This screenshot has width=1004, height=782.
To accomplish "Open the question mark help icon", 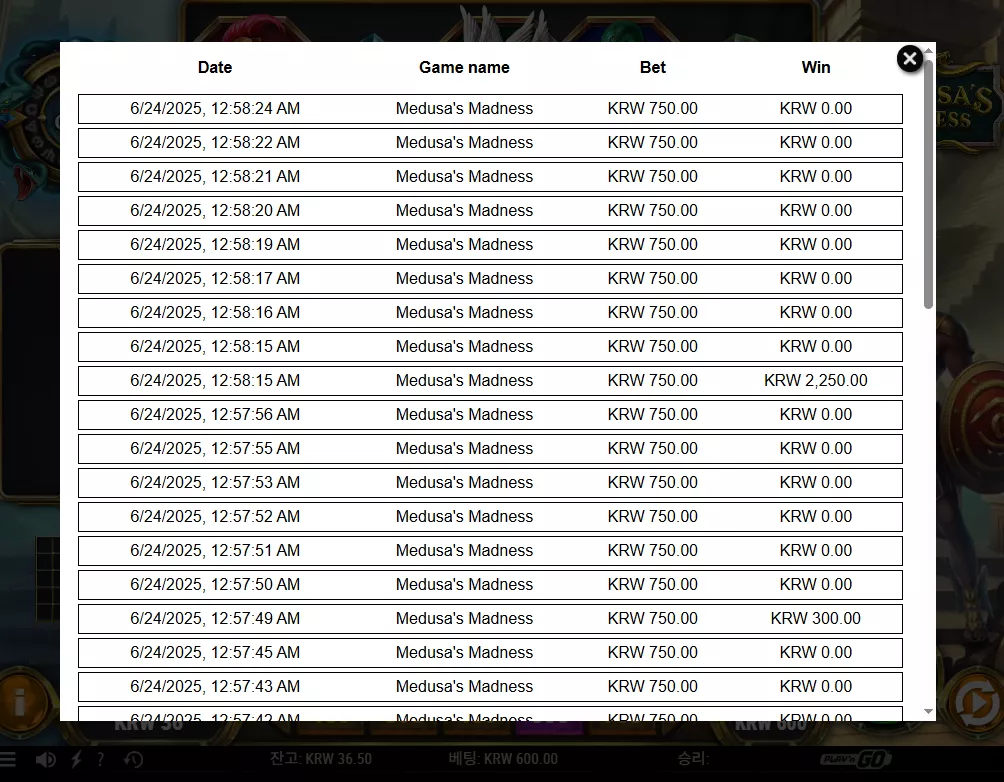I will [101, 760].
